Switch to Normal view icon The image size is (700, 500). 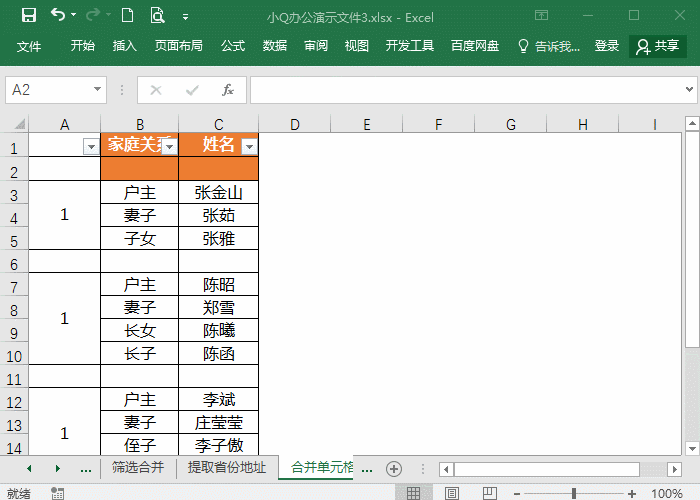pos(413,493)
